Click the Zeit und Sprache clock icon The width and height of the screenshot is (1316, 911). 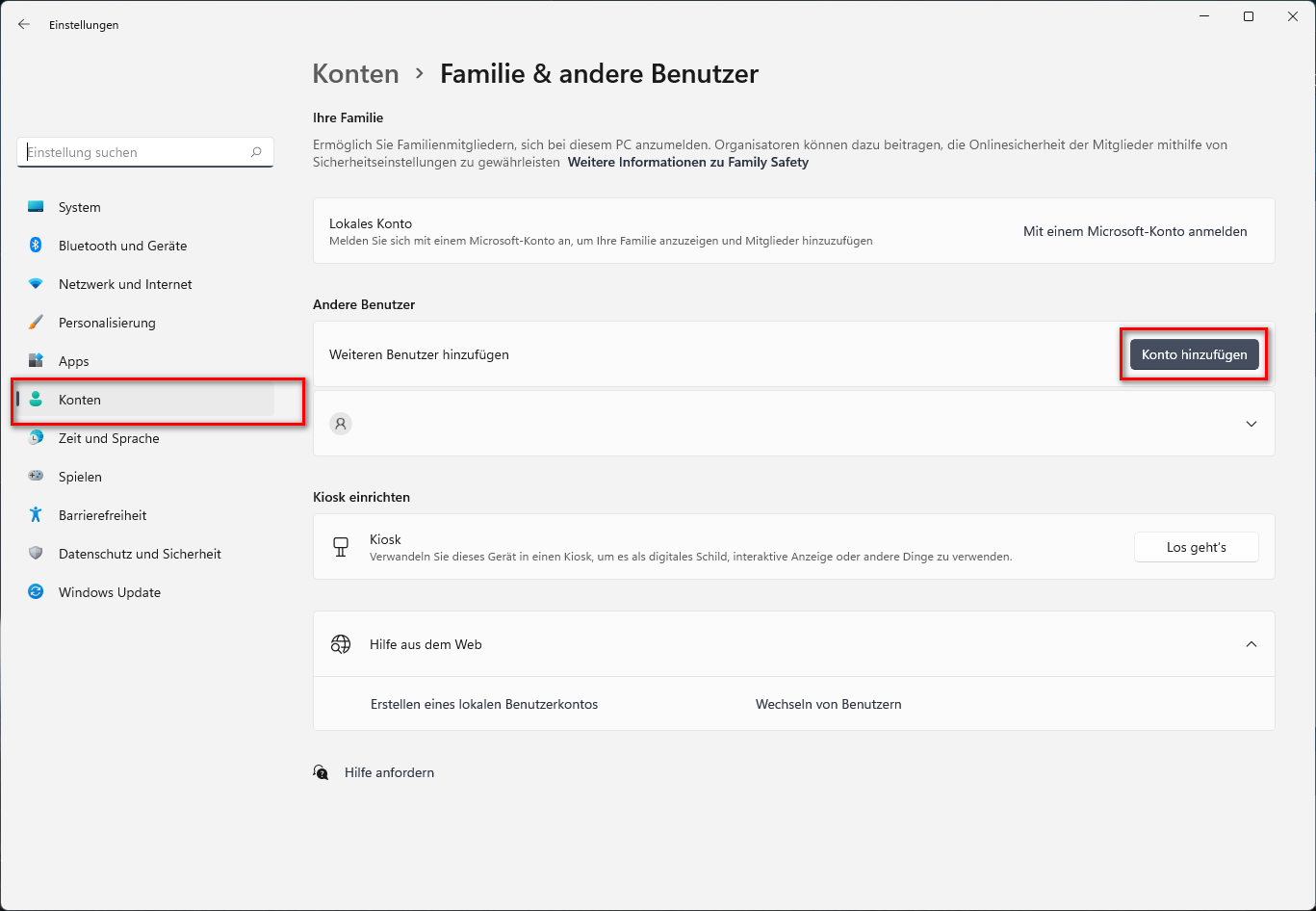[36, 438]
